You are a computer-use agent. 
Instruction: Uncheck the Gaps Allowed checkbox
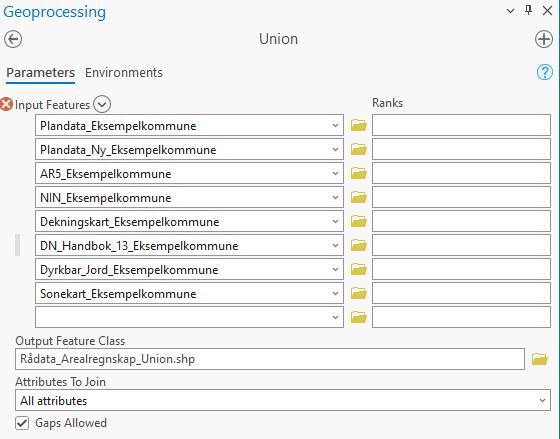point(22,423)
